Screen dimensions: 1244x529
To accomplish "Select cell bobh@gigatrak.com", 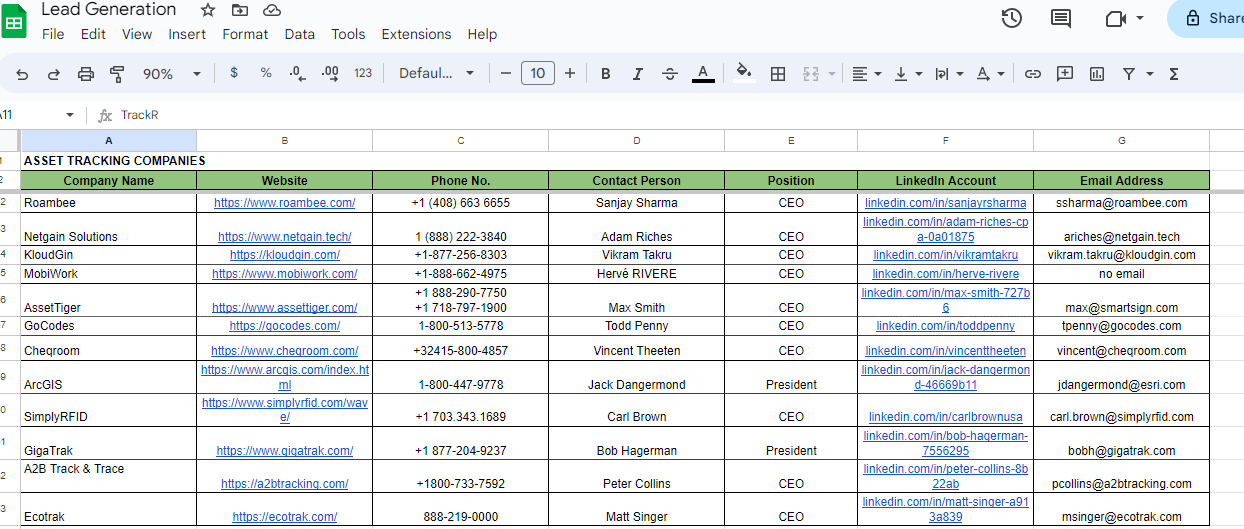I will 1121,445.
